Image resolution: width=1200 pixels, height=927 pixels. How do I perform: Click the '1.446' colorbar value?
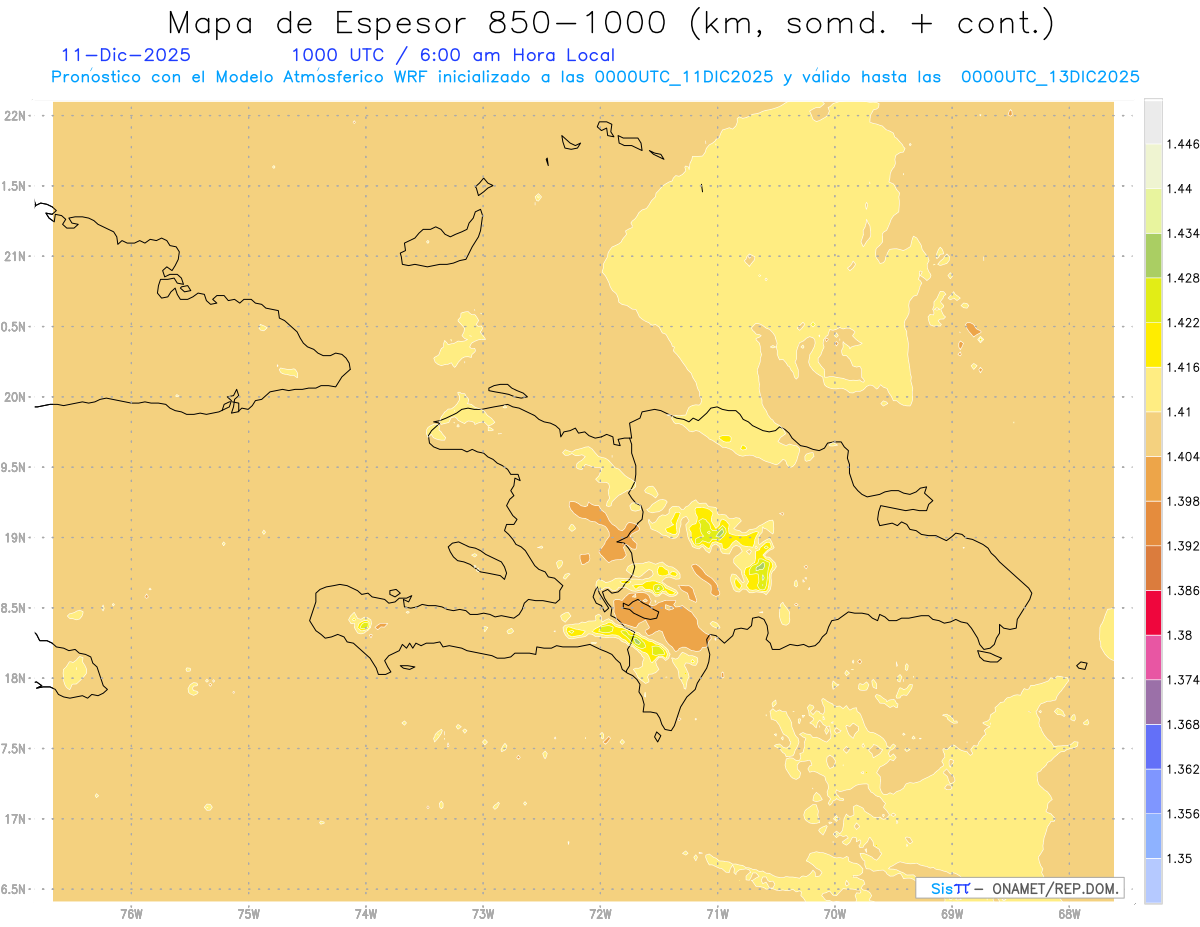(x=1184, y=144)
